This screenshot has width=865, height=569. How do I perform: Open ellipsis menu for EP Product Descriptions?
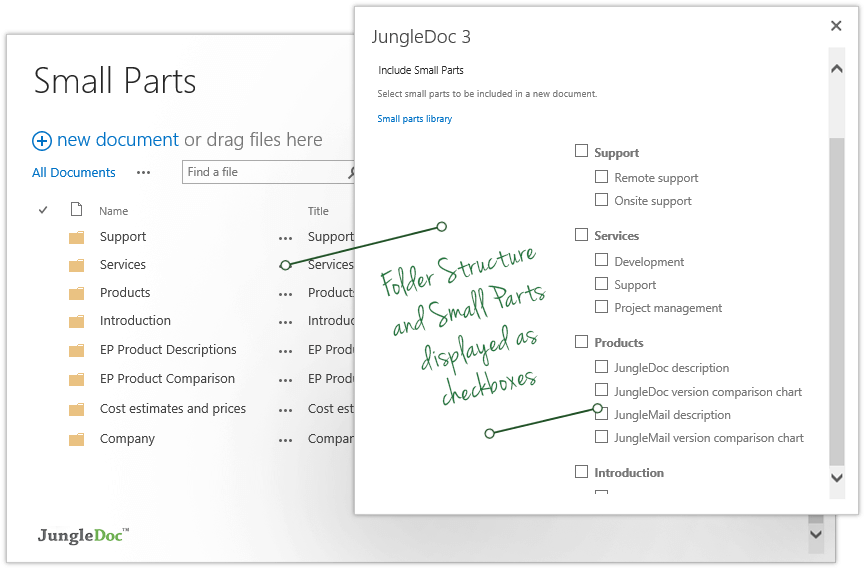pyautogui.click(x=285, y=352)
